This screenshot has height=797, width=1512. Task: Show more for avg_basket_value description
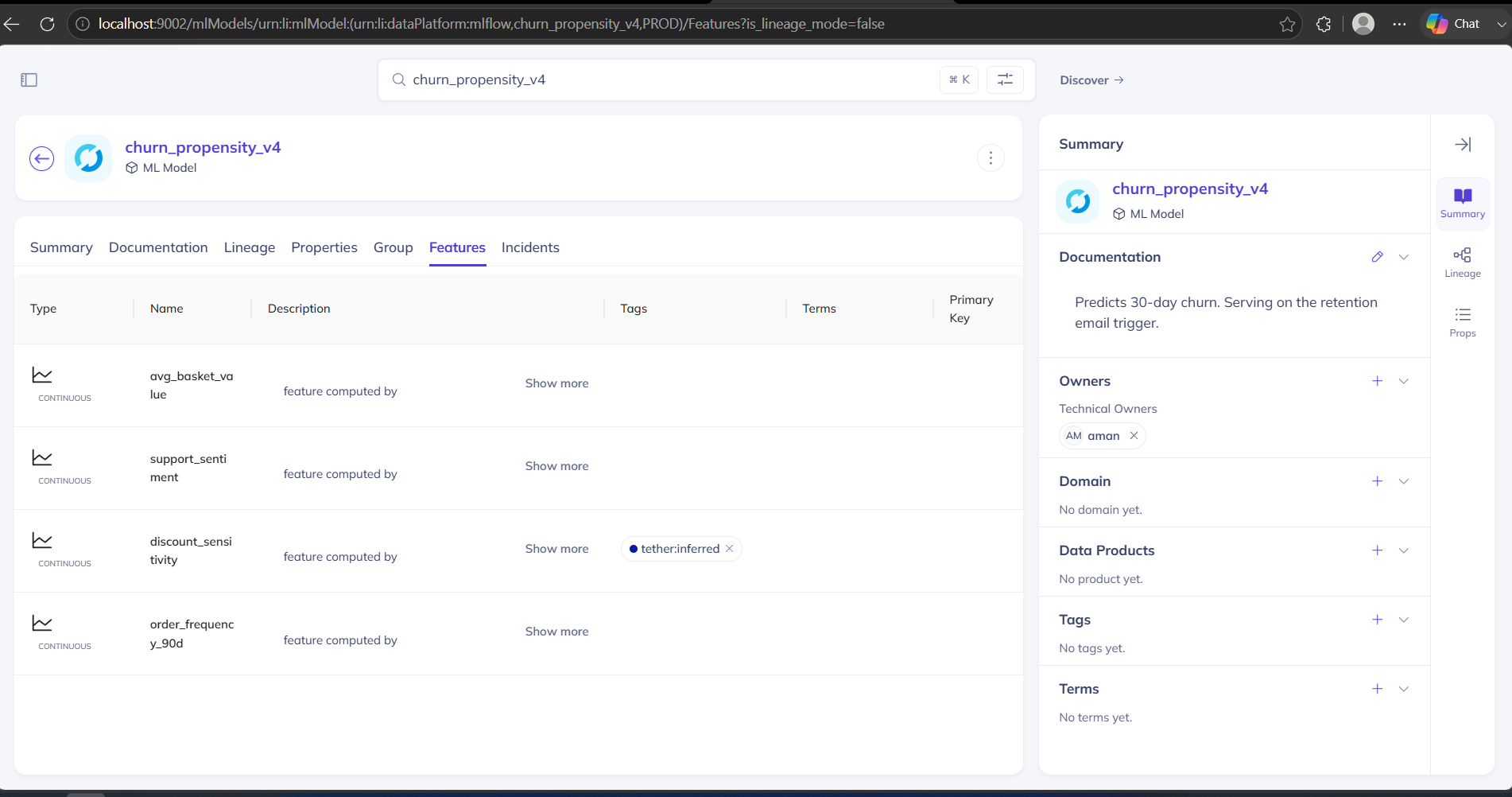tap(556, 383)
